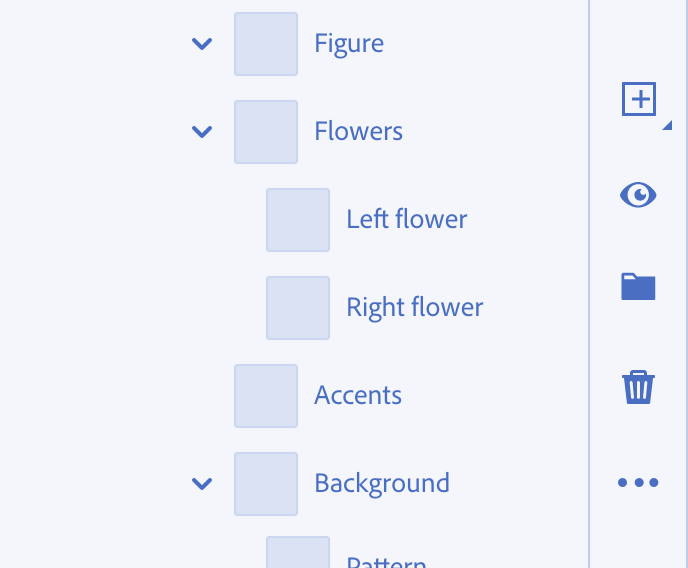The width and height of the screenshot is (688, 568).
Task: Collapse the Figure layer group
Action: click(x=202, y=44)
